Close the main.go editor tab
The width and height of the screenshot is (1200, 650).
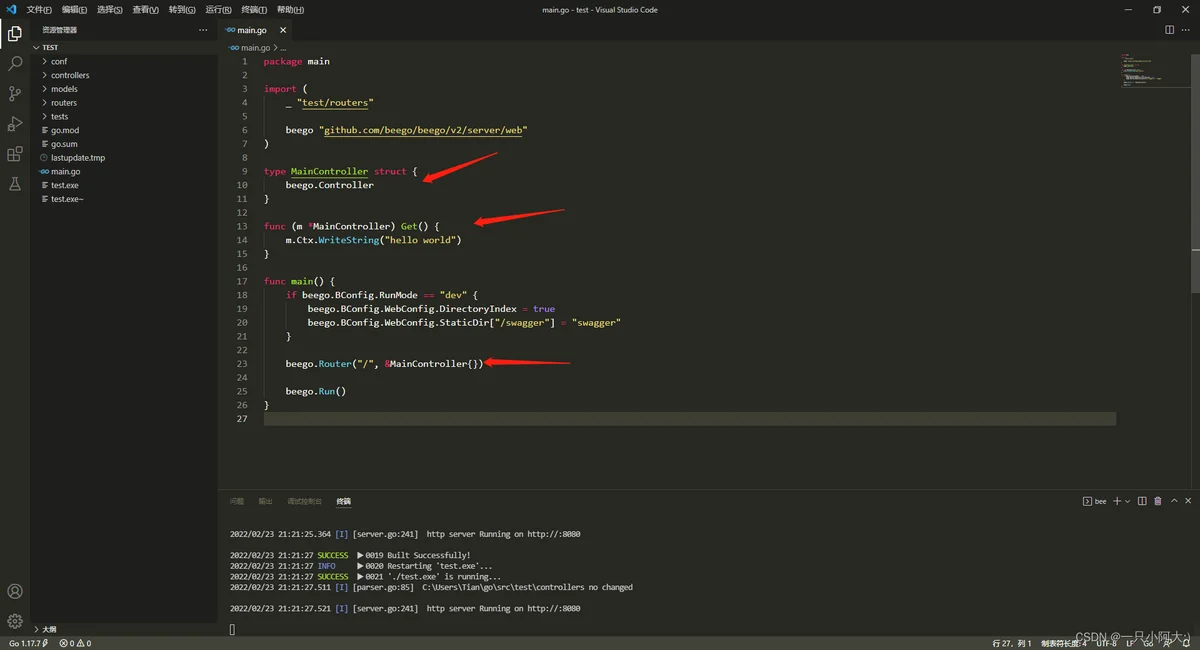(283, 30)
